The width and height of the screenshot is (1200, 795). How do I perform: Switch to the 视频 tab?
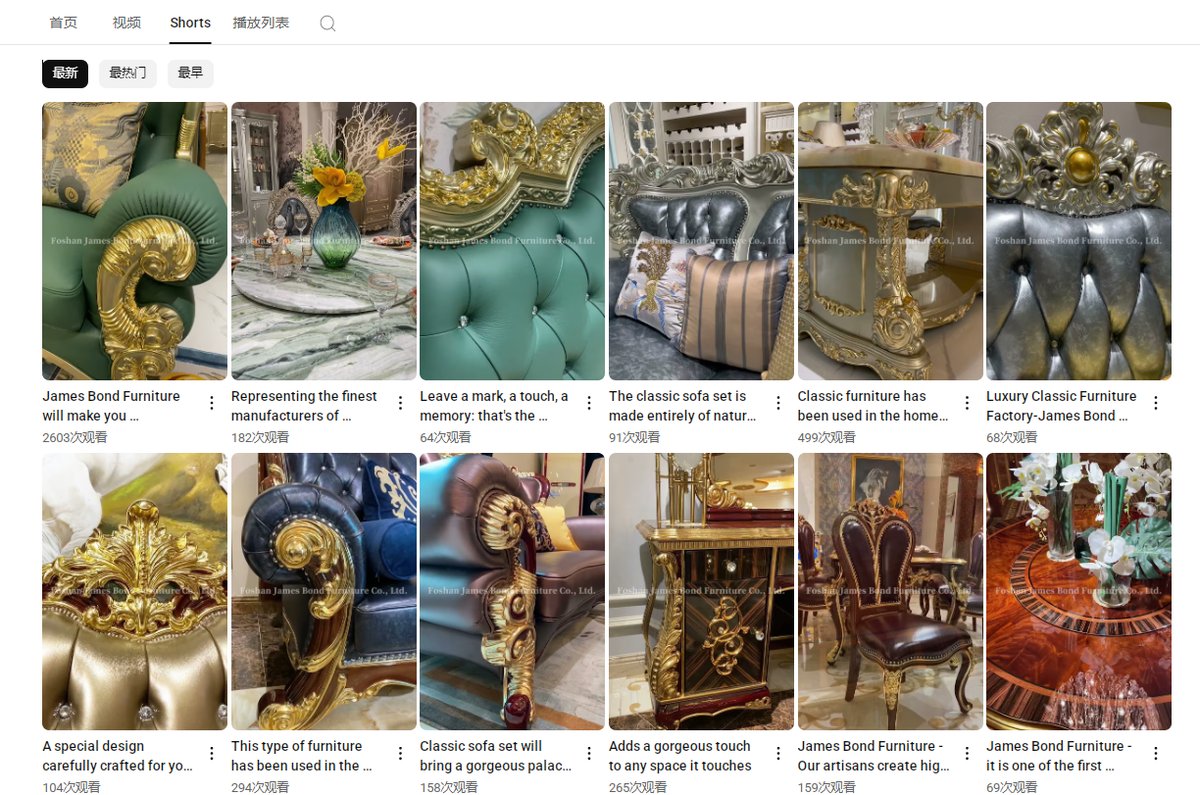tap(127, 22)
